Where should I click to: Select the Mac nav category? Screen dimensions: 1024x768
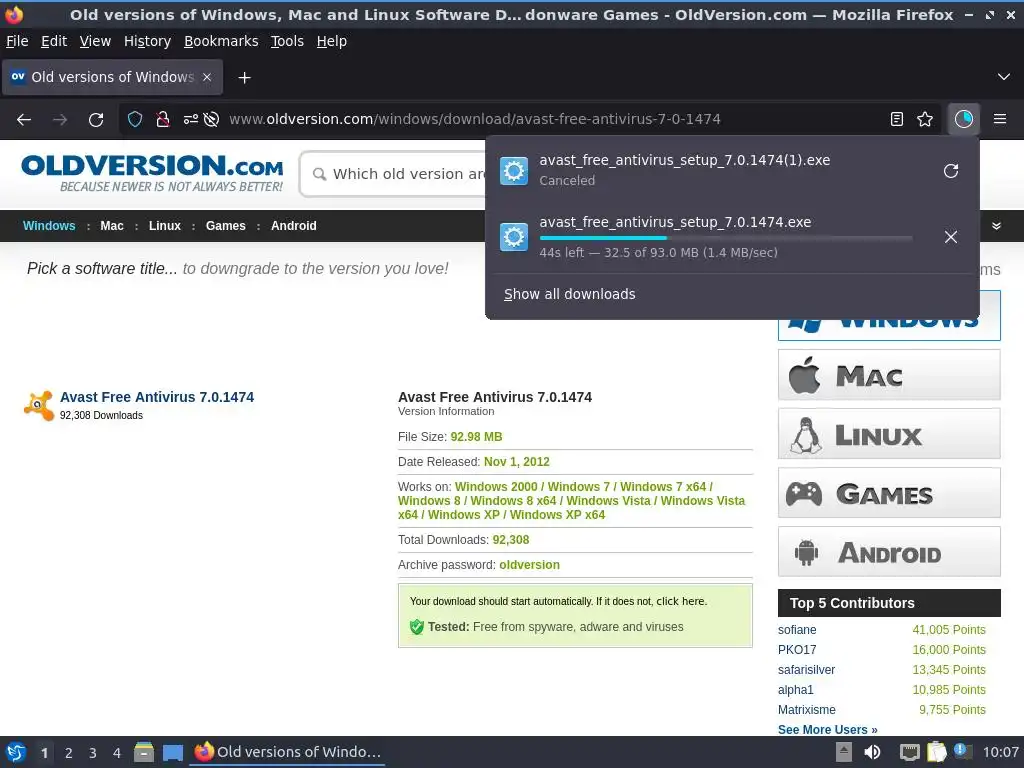[x=112, y=226]
